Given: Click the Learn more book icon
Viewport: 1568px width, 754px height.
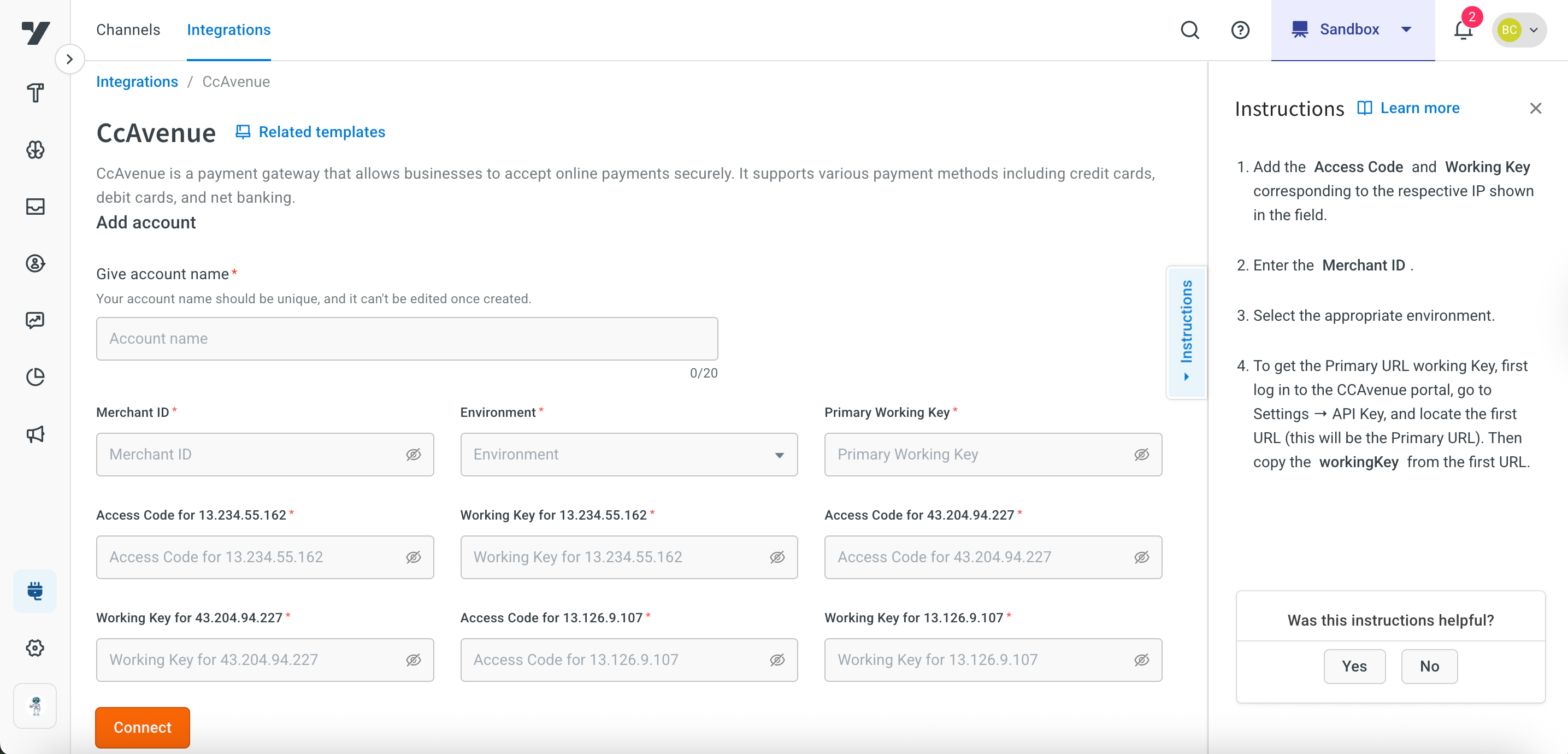Looking at the screenshot, I should tap(1364, 108).
